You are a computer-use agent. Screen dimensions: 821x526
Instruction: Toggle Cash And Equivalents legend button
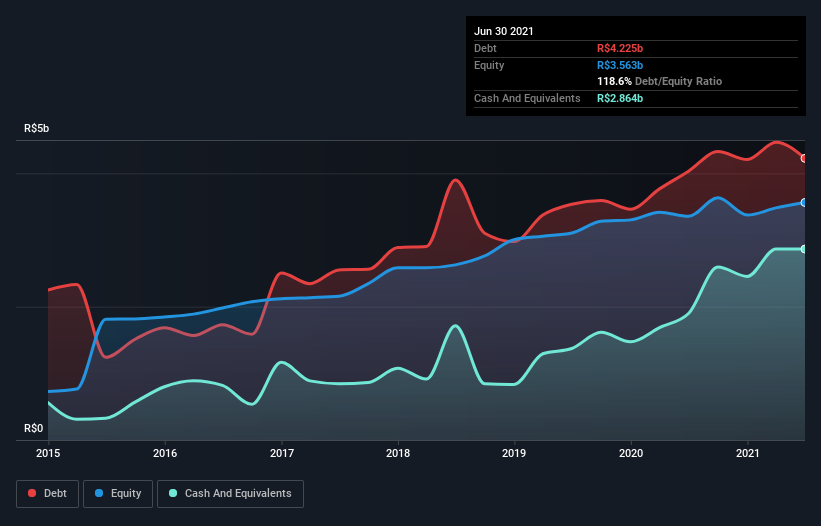[x=230, y=494]
